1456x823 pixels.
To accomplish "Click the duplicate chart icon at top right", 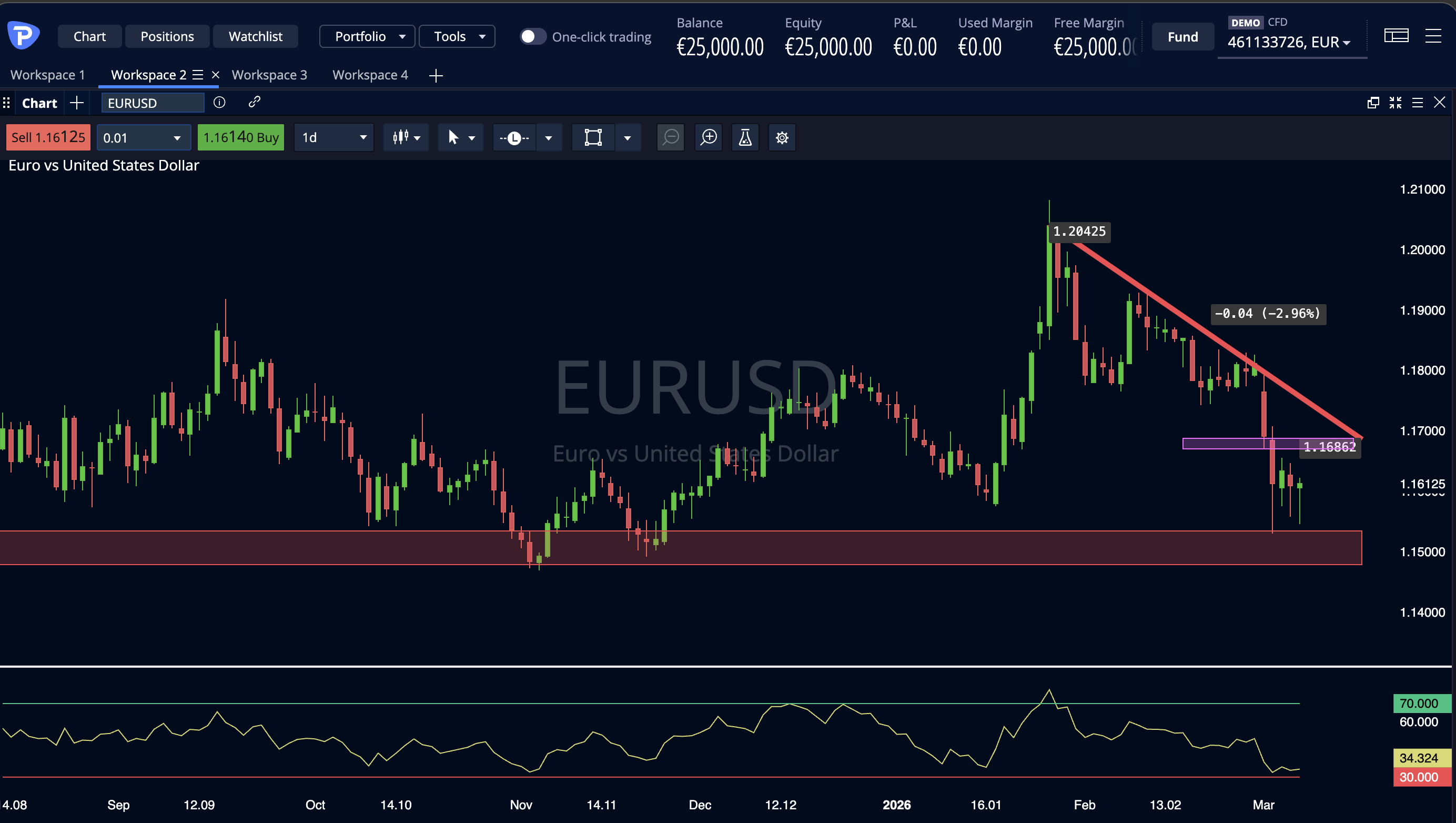I will click(1372, 103).
